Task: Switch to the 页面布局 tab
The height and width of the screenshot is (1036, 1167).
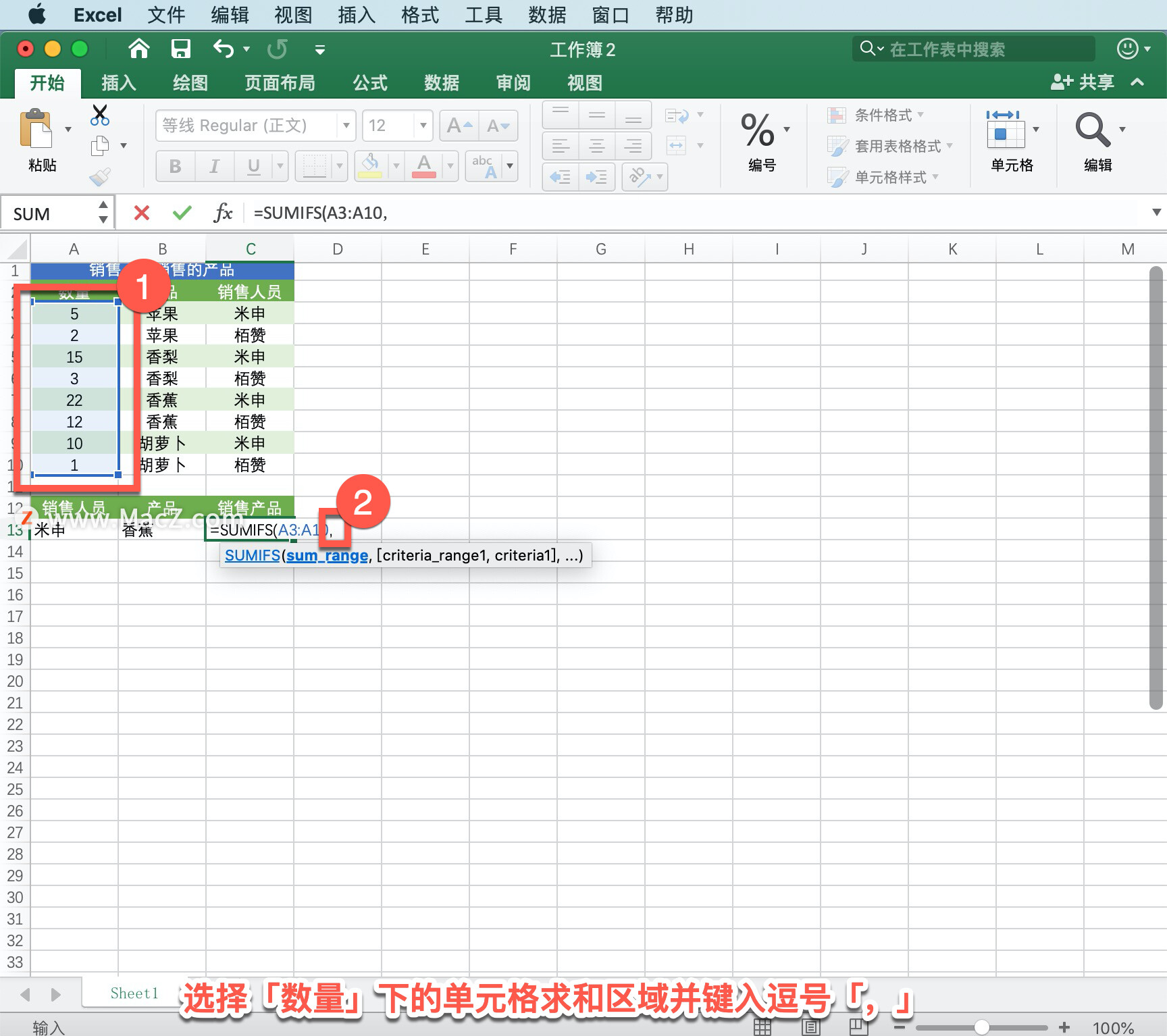Action: 280,82
